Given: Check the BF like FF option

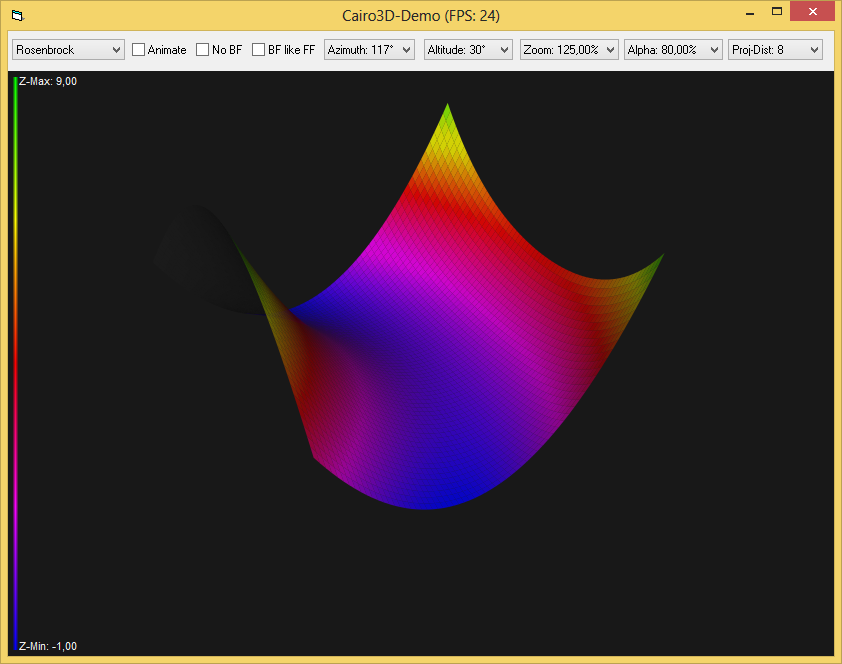Looking at the screenshot, I should tap(259, 49).
